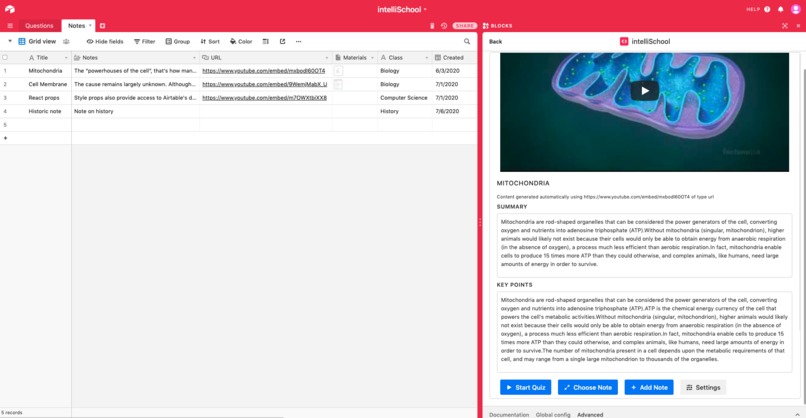Screen dimensions: 806x418
Task: Open the Sort menu
Action: tap(210, 42)
